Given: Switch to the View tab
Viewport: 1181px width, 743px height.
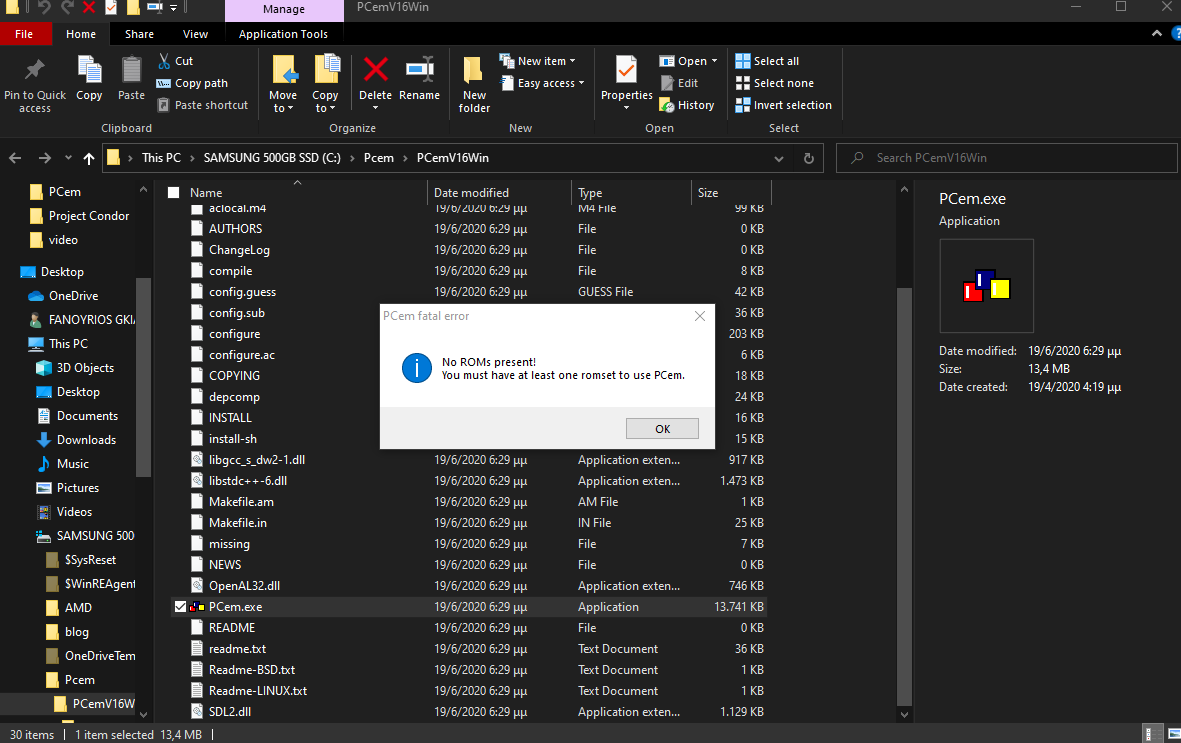Looking at the screenshot, I should (x=195, y=34).
